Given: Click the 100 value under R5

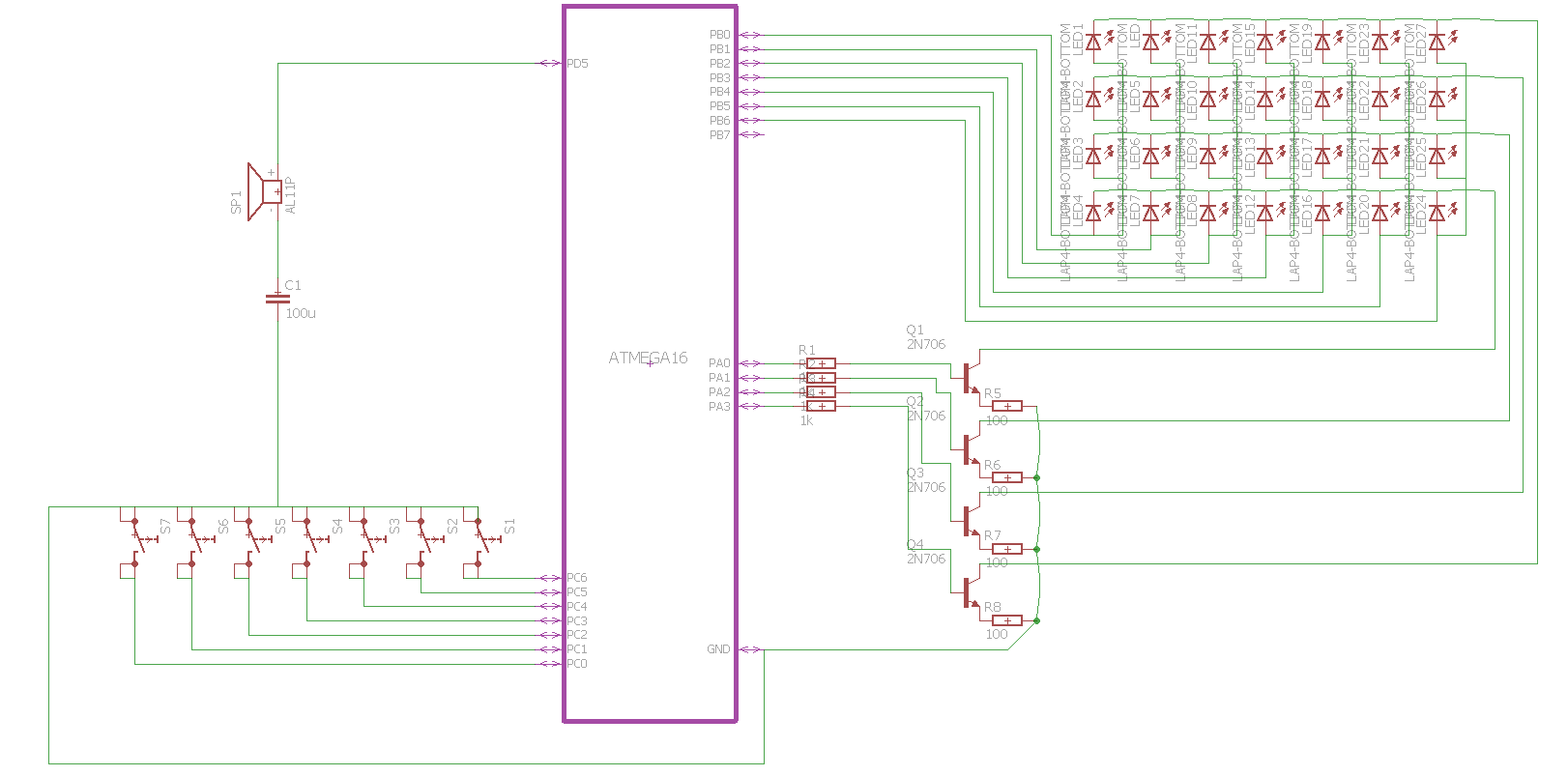Looking at the screenshot, I should click(997, 420).
